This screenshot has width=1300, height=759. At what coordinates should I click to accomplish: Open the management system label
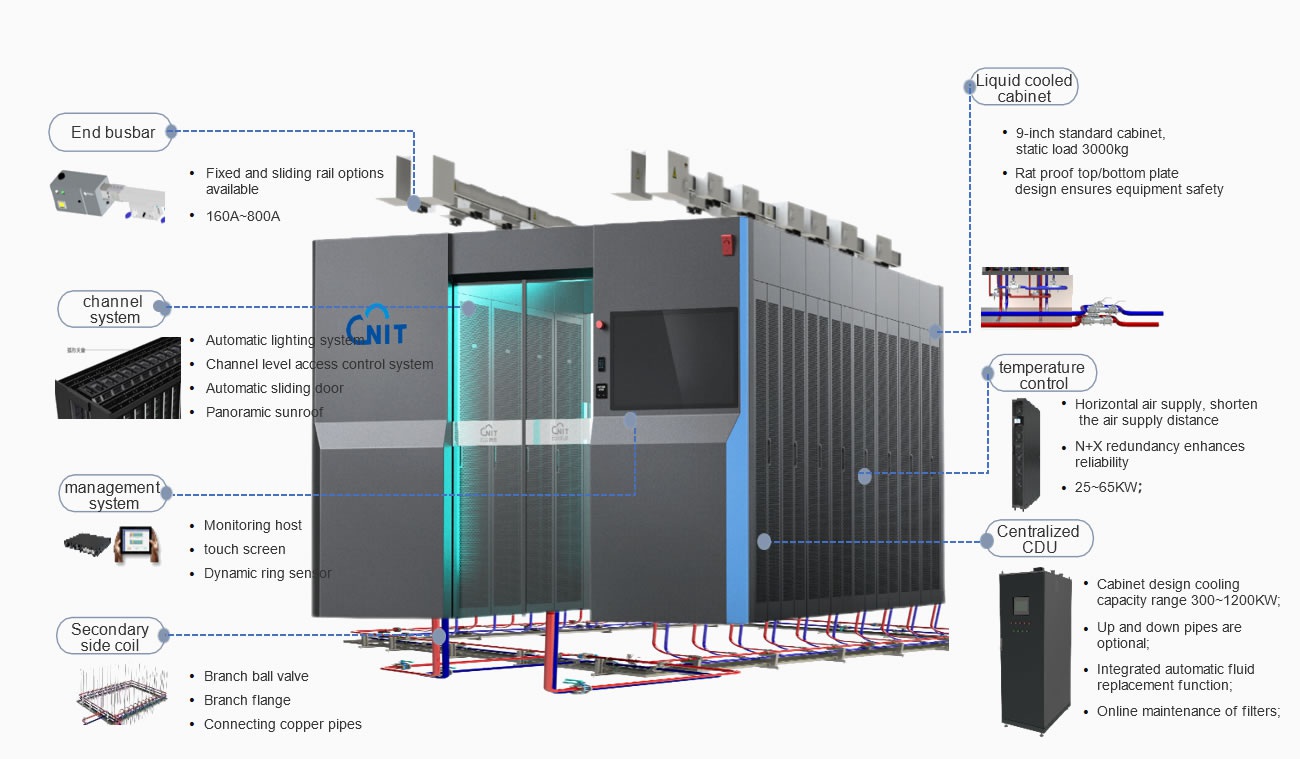tap(113, 495)
